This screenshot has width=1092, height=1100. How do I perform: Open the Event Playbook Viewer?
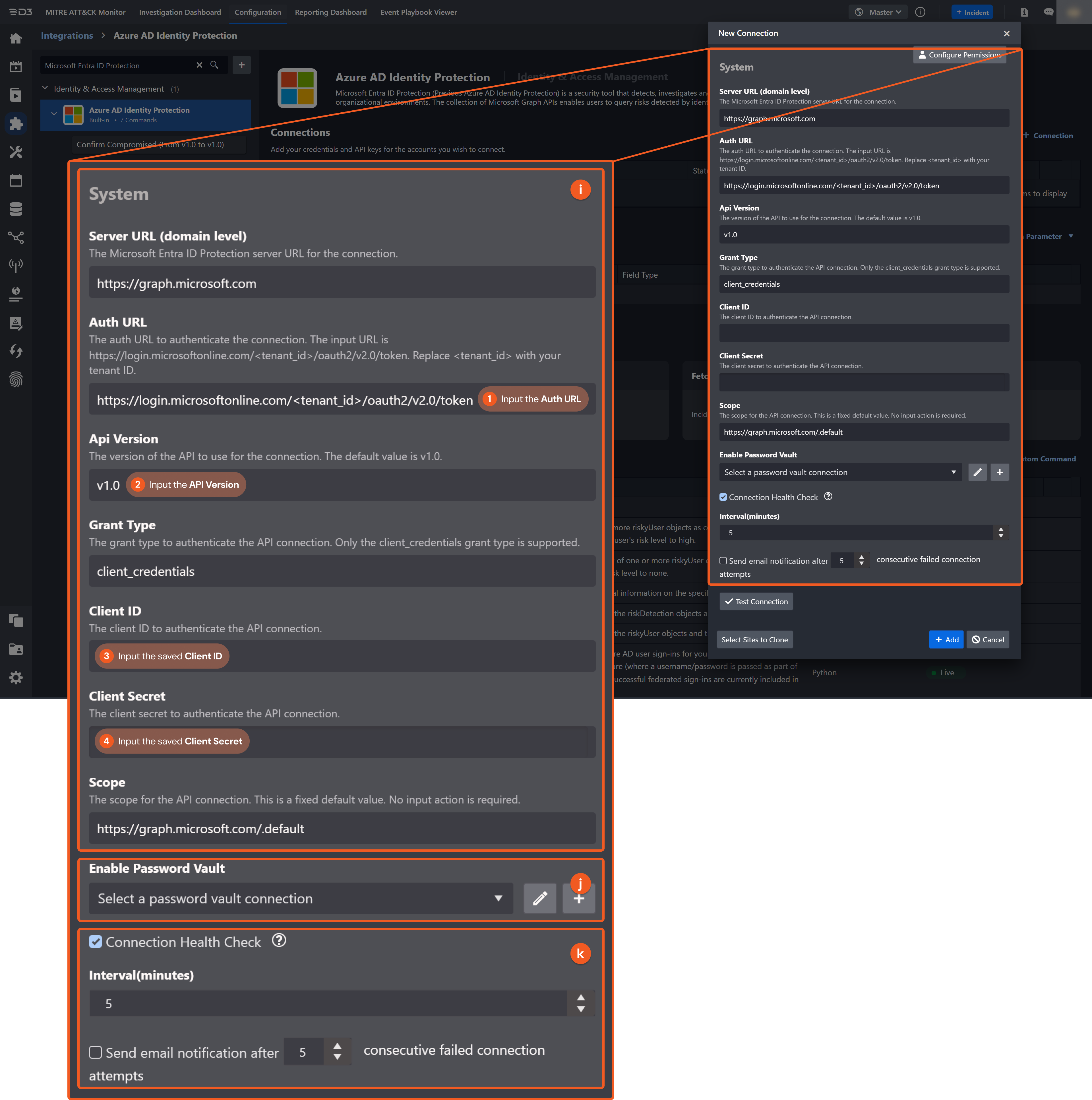[x=418, y=12]
